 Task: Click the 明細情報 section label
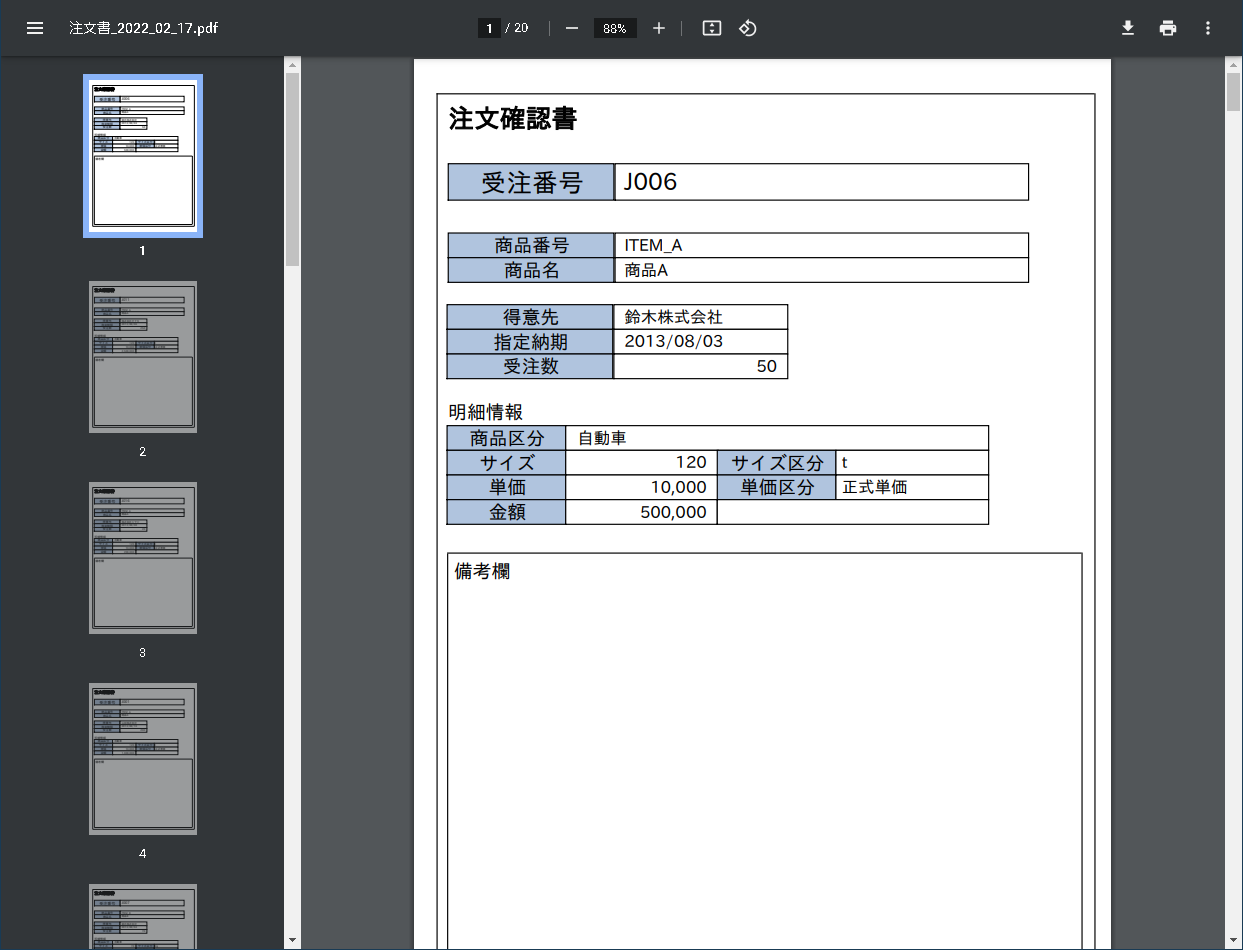click(x=486, y=412)
